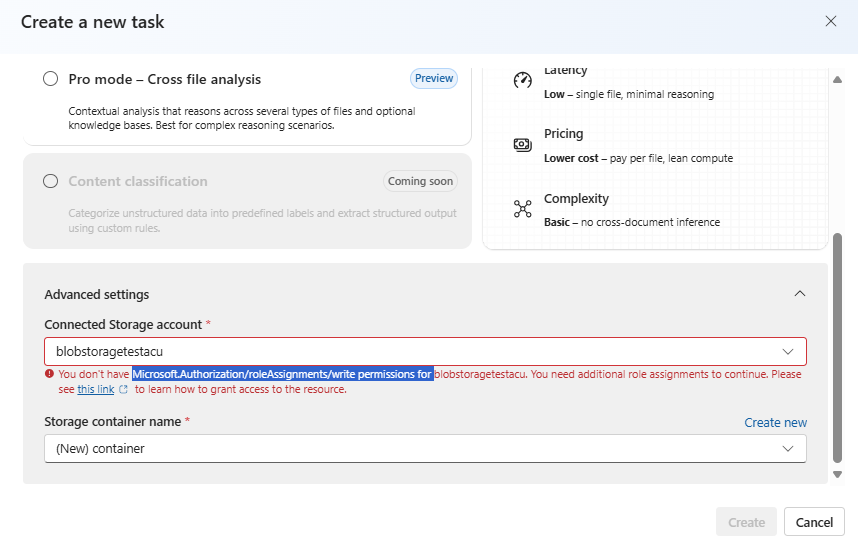858x547 pixels.
Task: Click 'Basic – no cross-document inference' text
Action: (632, 222)
